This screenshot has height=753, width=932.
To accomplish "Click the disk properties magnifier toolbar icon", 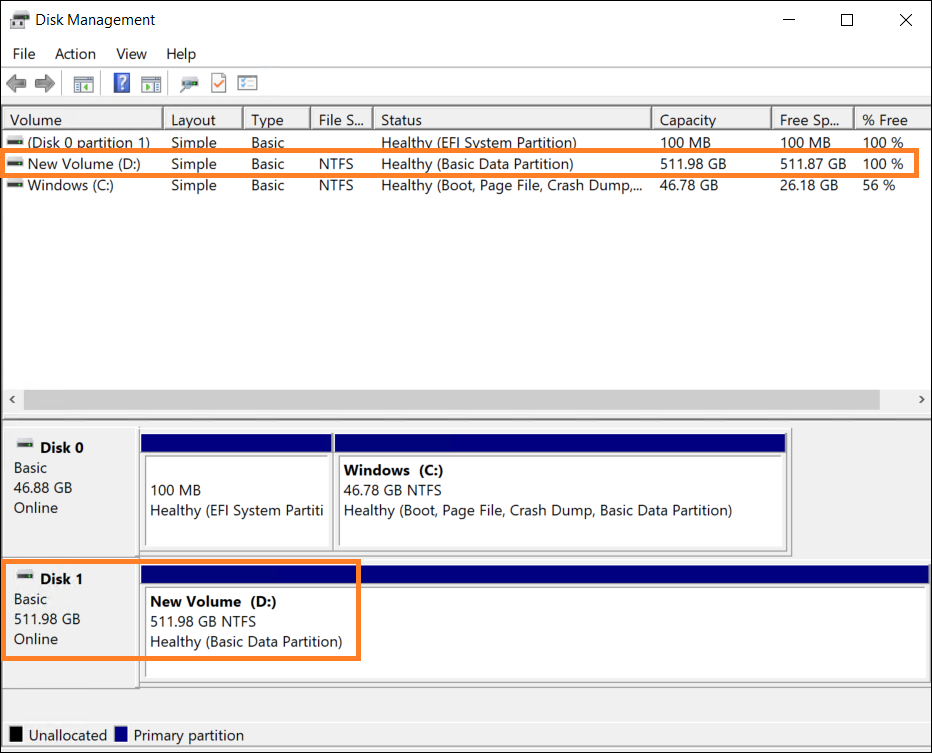I will click(188, 83).
